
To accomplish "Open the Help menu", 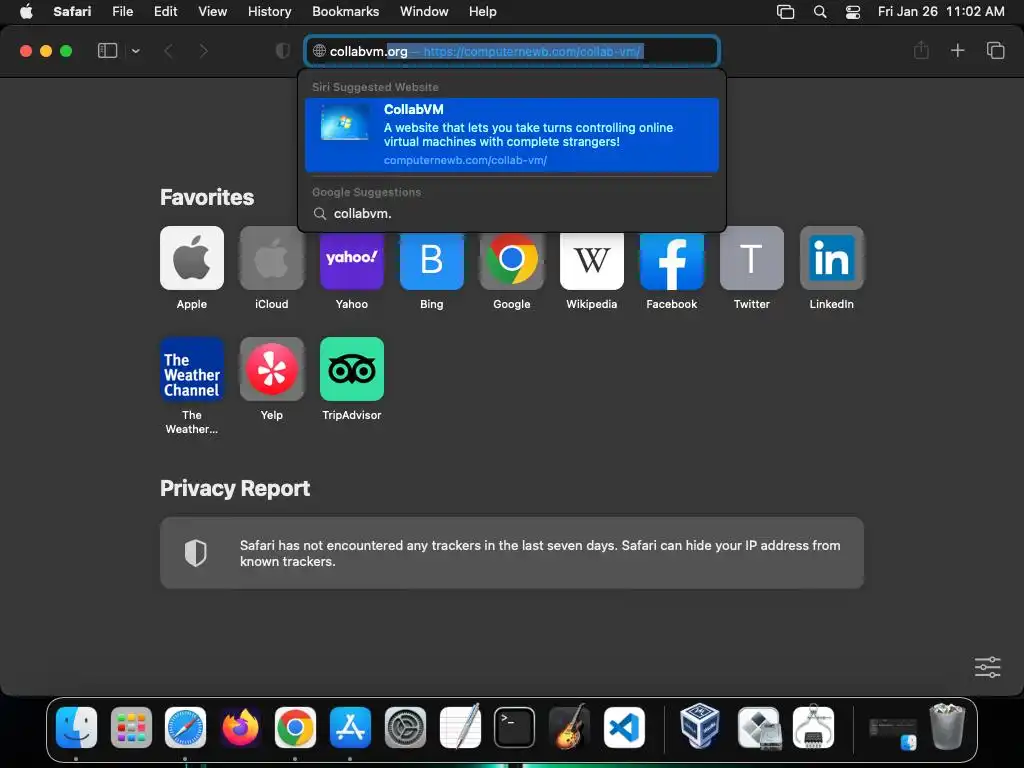I will 483,12.
